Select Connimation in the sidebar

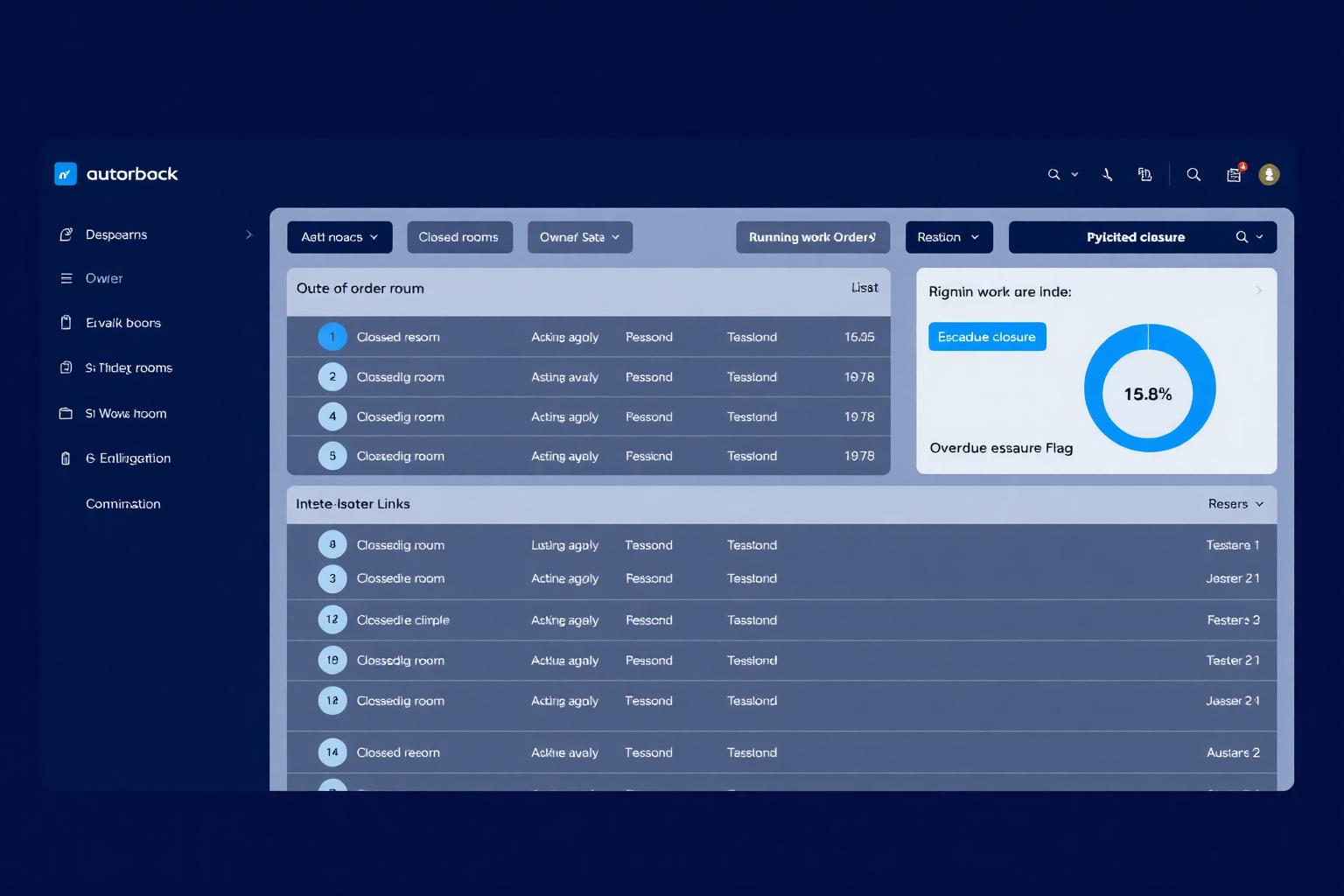(x=123, y=504)
